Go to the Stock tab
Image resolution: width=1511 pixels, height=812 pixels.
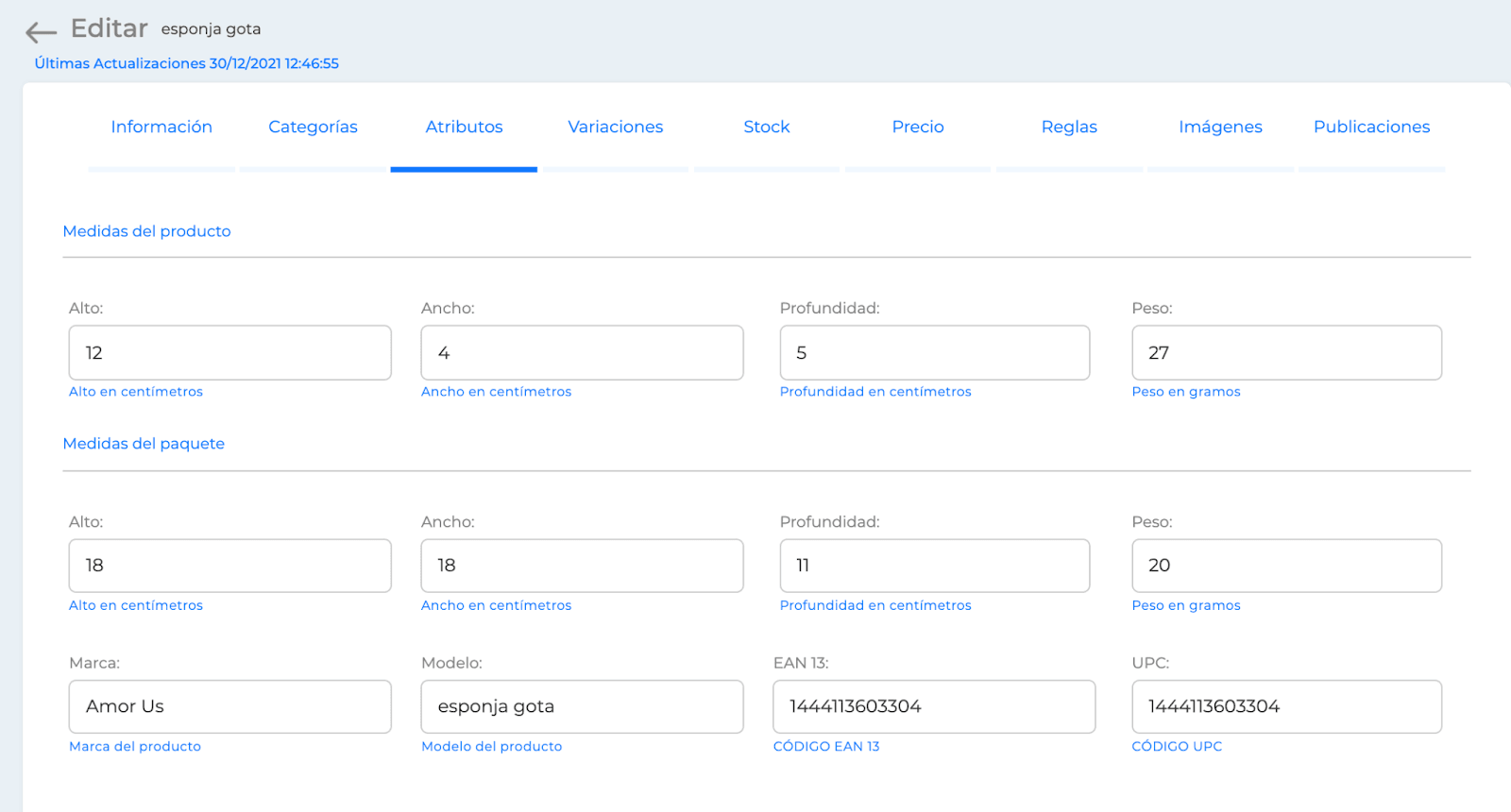point(767,127)
